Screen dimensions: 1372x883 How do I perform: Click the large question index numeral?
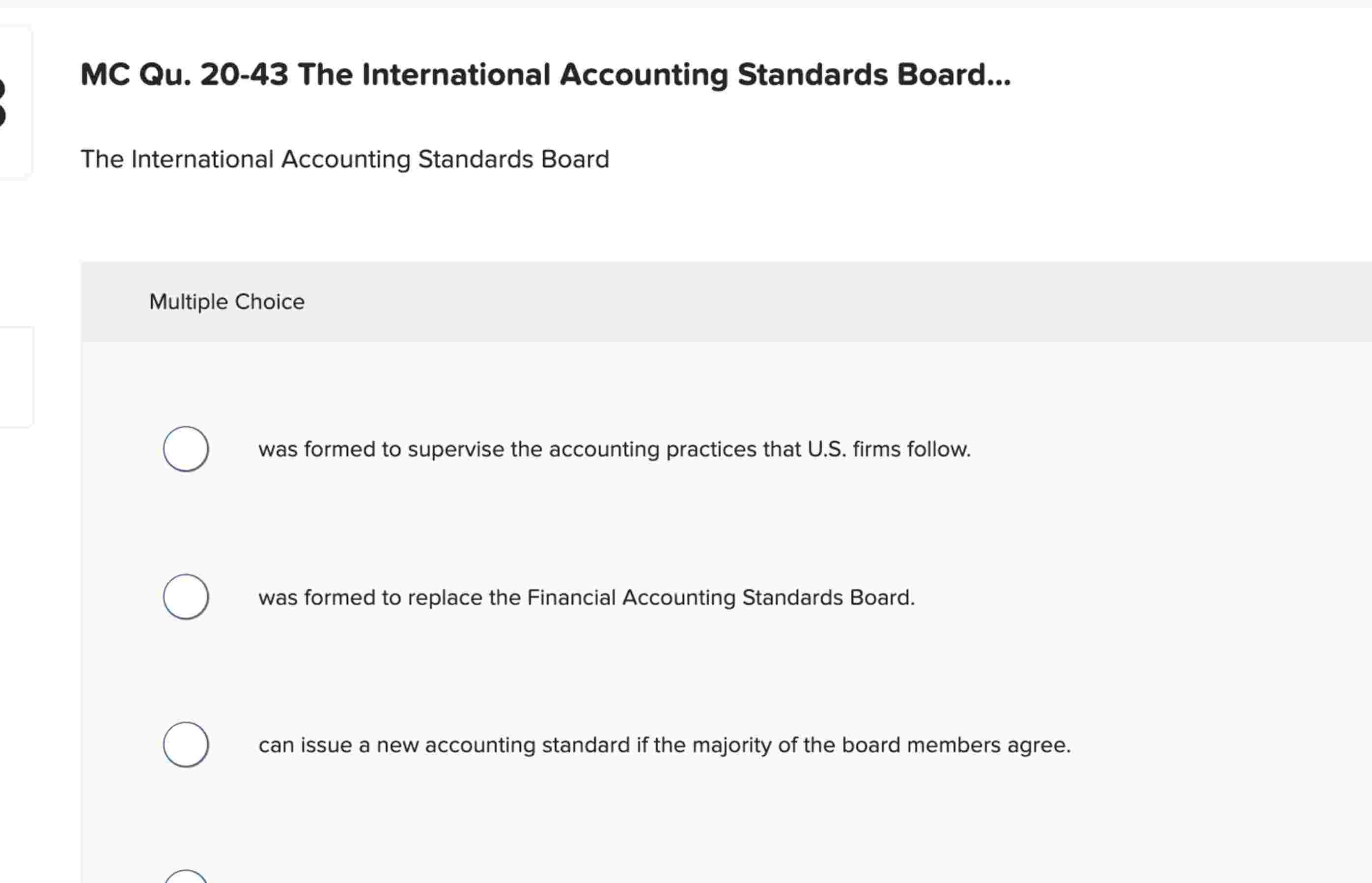4,103
